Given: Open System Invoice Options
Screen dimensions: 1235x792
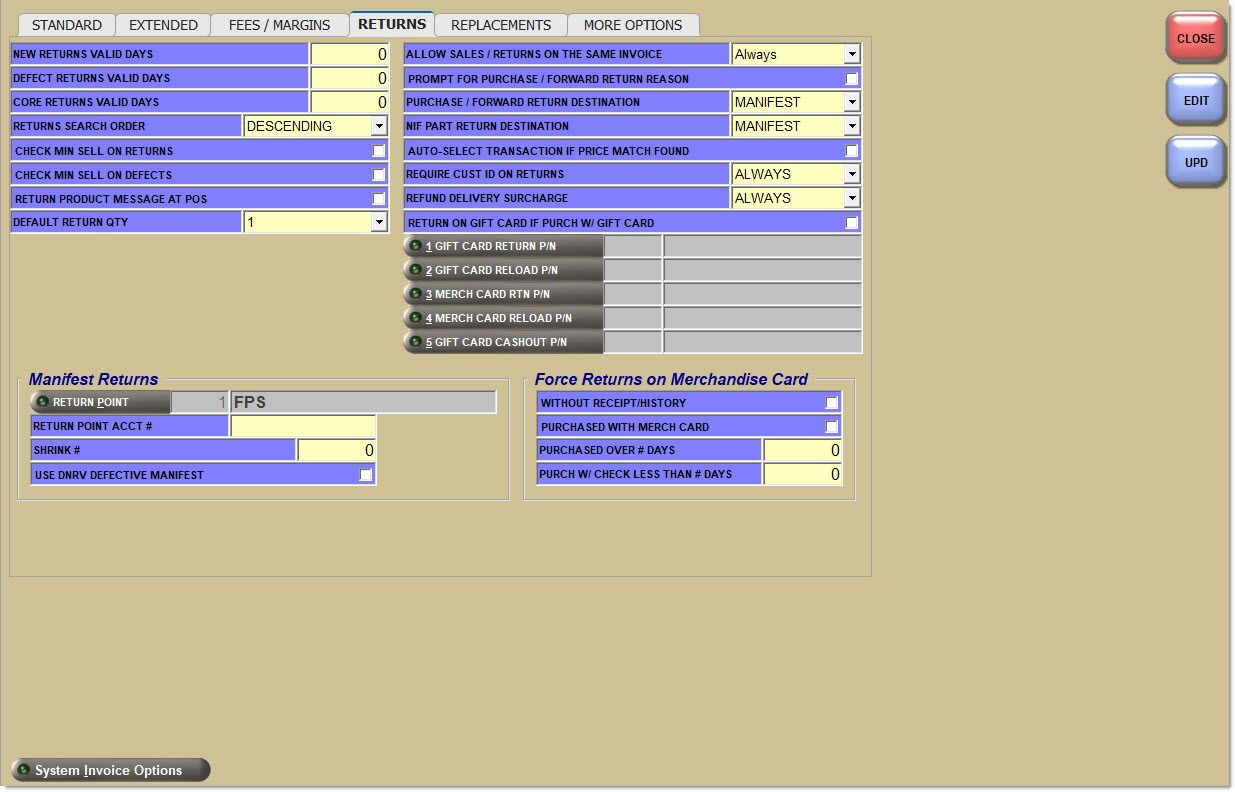Looking at the screenshot, I should (110, 770).
